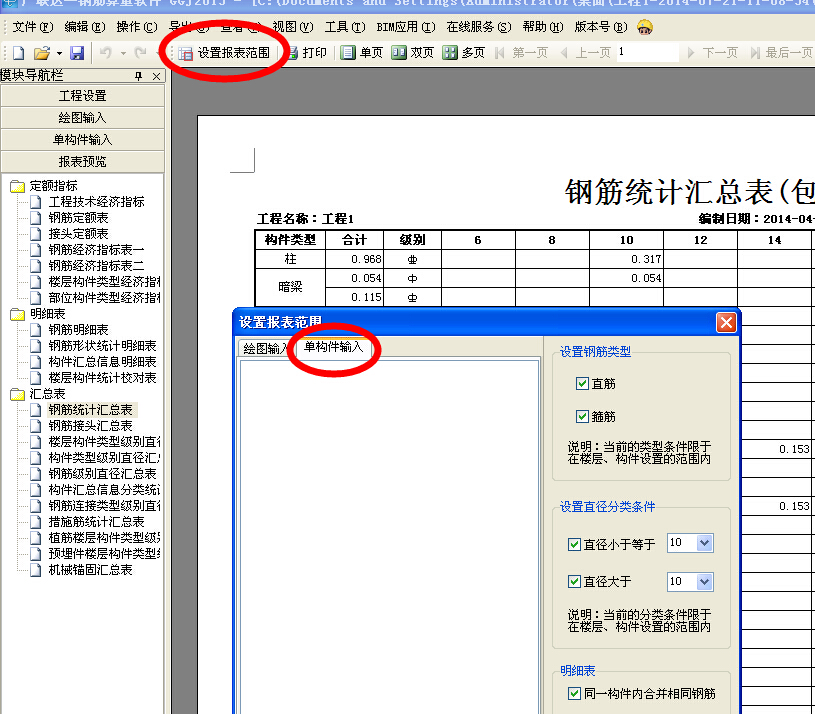
Task: Open the 直径小于等于 value dropdown
Action: tap(704, 543)
